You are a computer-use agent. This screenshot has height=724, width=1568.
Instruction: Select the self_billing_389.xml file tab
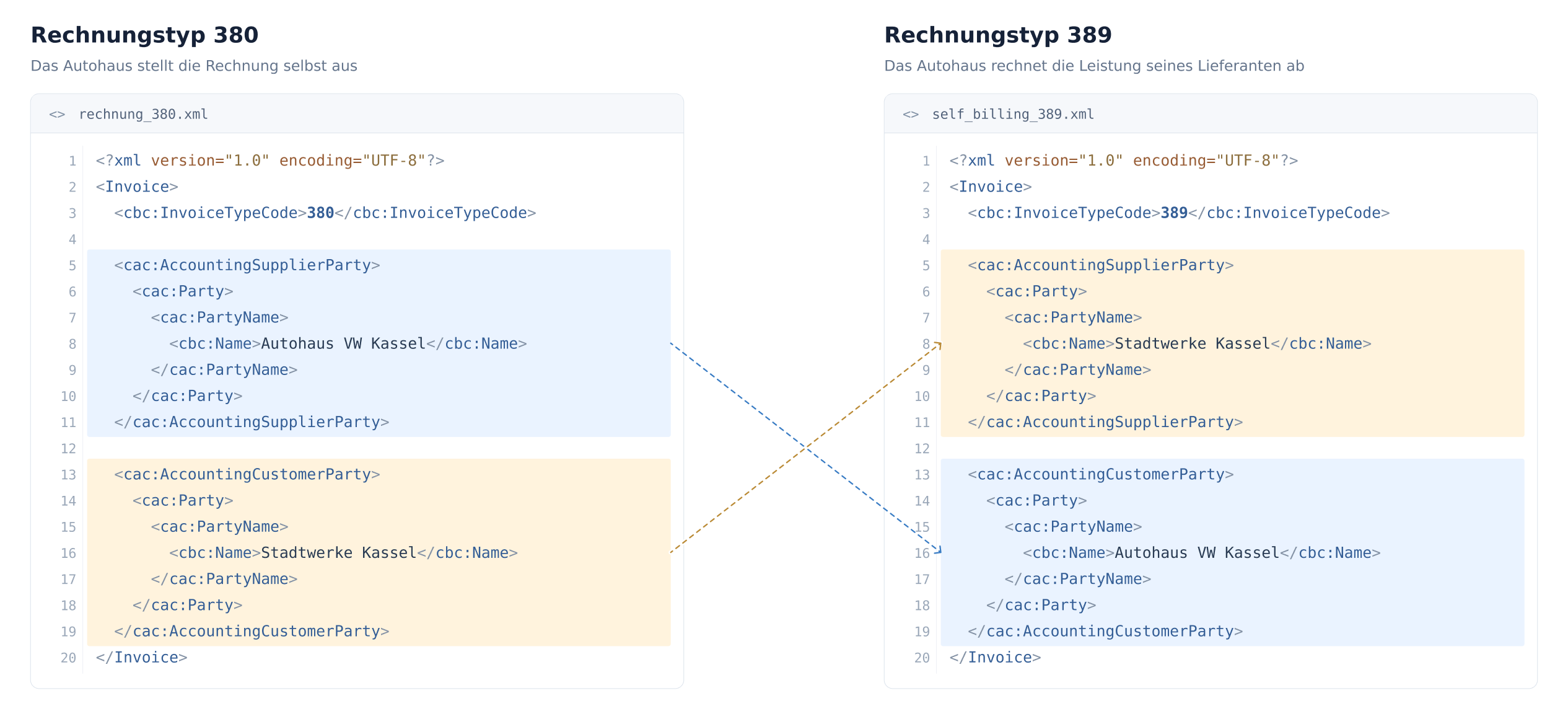1013,115
